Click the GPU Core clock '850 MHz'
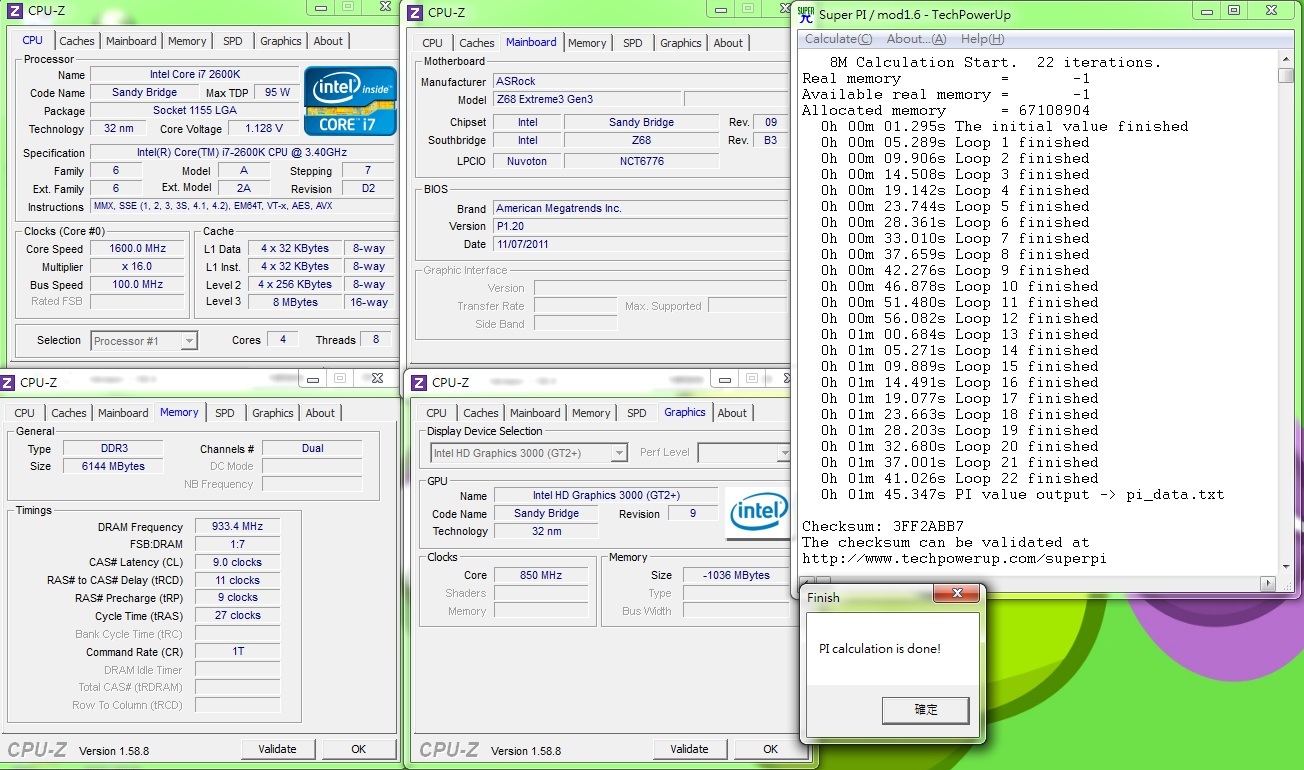The width and height of the screenshot is (1304, 770). tap(541, 576)
